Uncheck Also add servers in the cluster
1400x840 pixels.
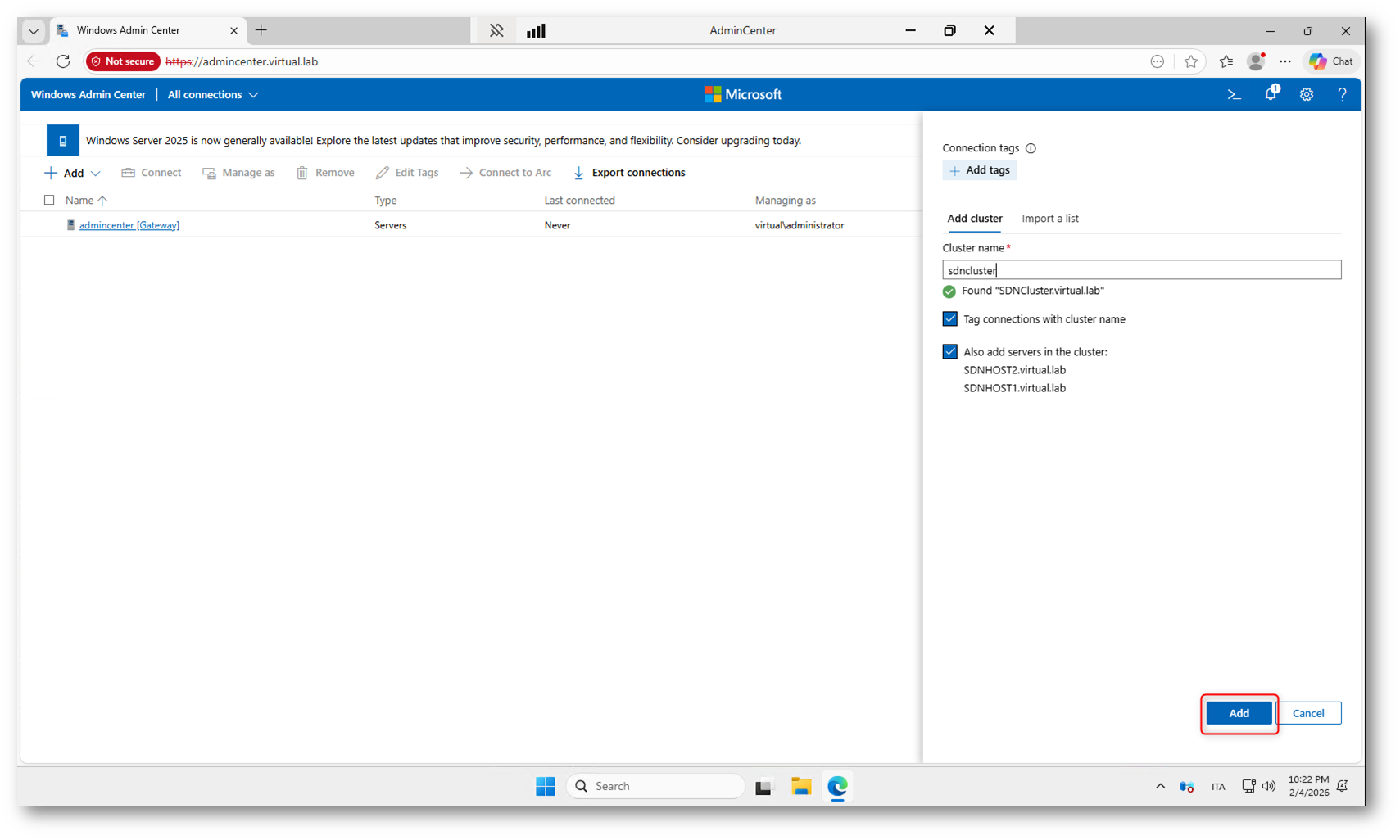coord(949,352)
